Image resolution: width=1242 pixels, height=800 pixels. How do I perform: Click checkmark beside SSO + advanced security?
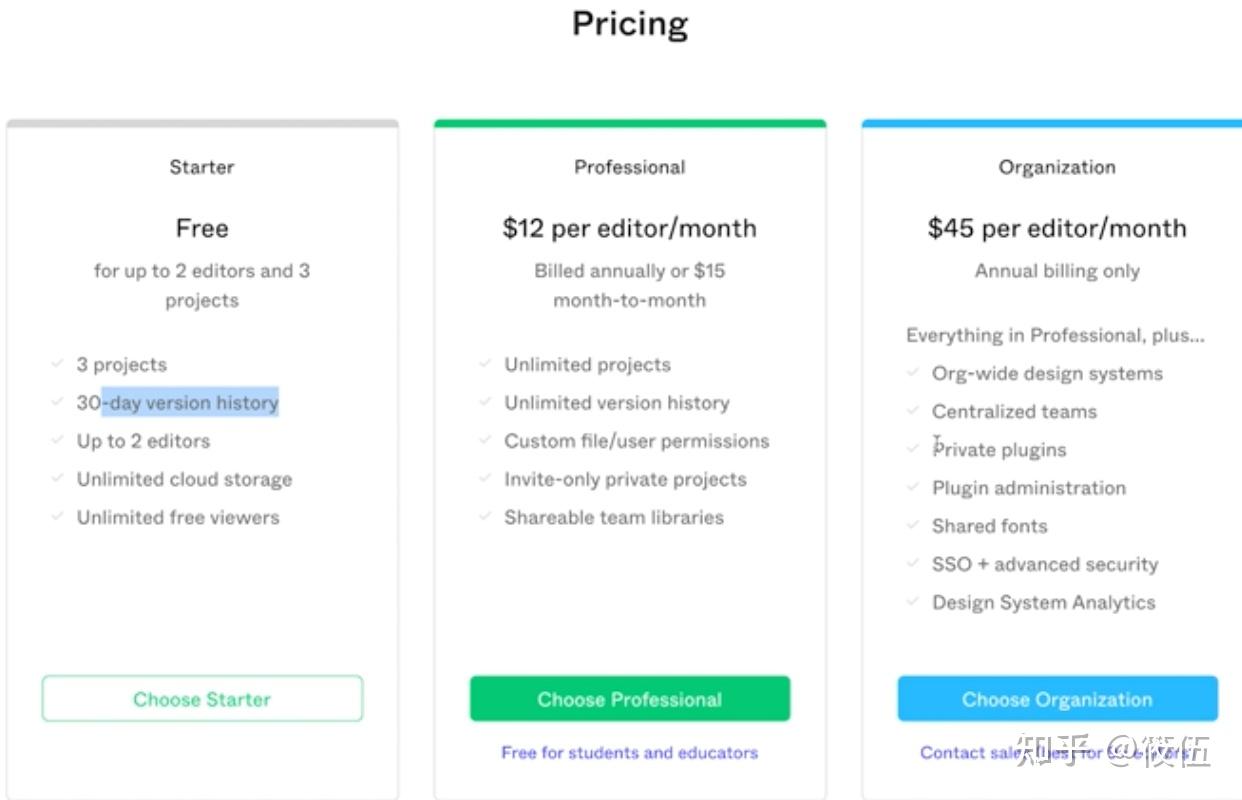[912, 564]
